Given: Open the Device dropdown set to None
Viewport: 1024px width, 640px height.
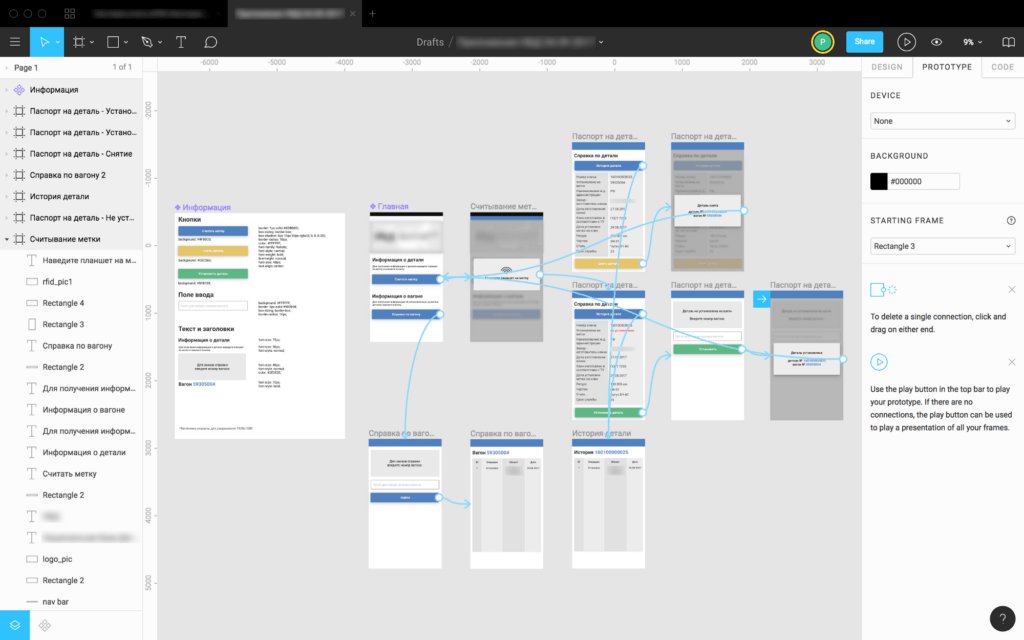Looking at the screenshot, I should [942, 121].
